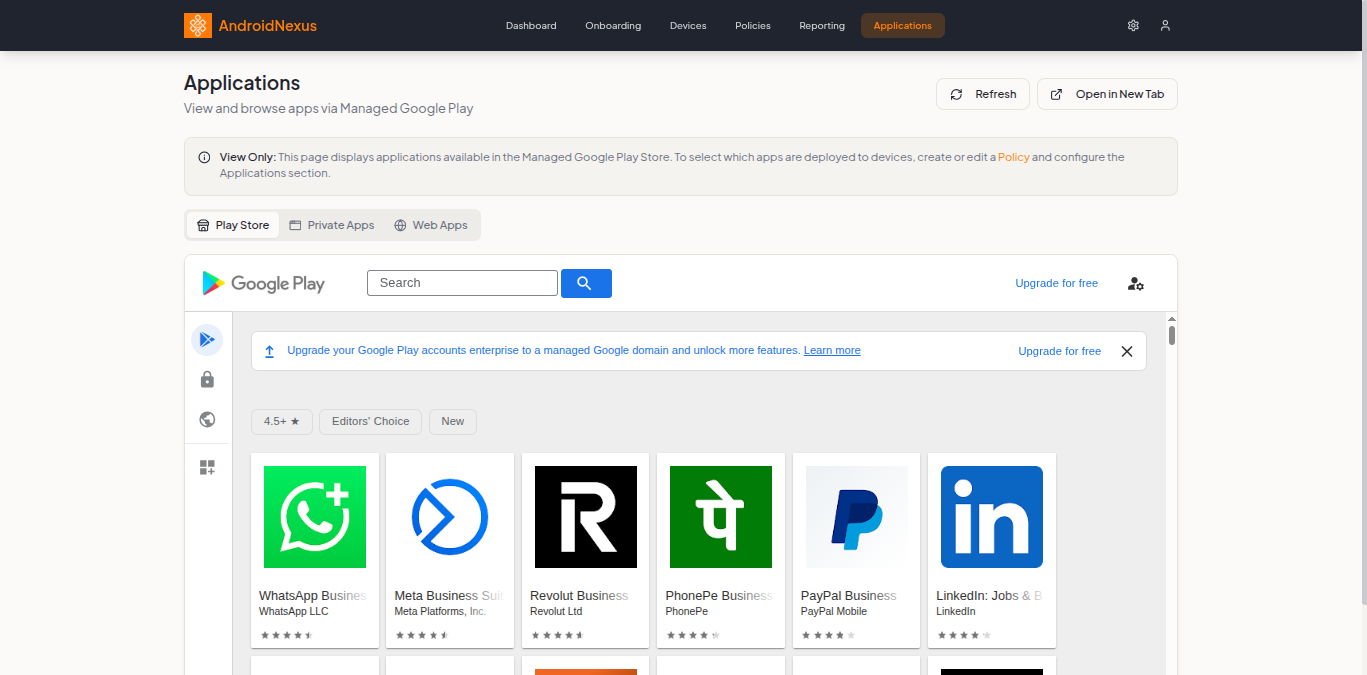
Task: Toggle the 4.5+ star filter chip
Action: coord(282,422)
